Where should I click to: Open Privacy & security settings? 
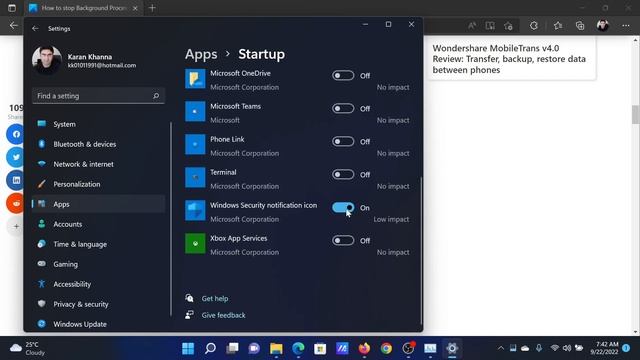point(98,304)
